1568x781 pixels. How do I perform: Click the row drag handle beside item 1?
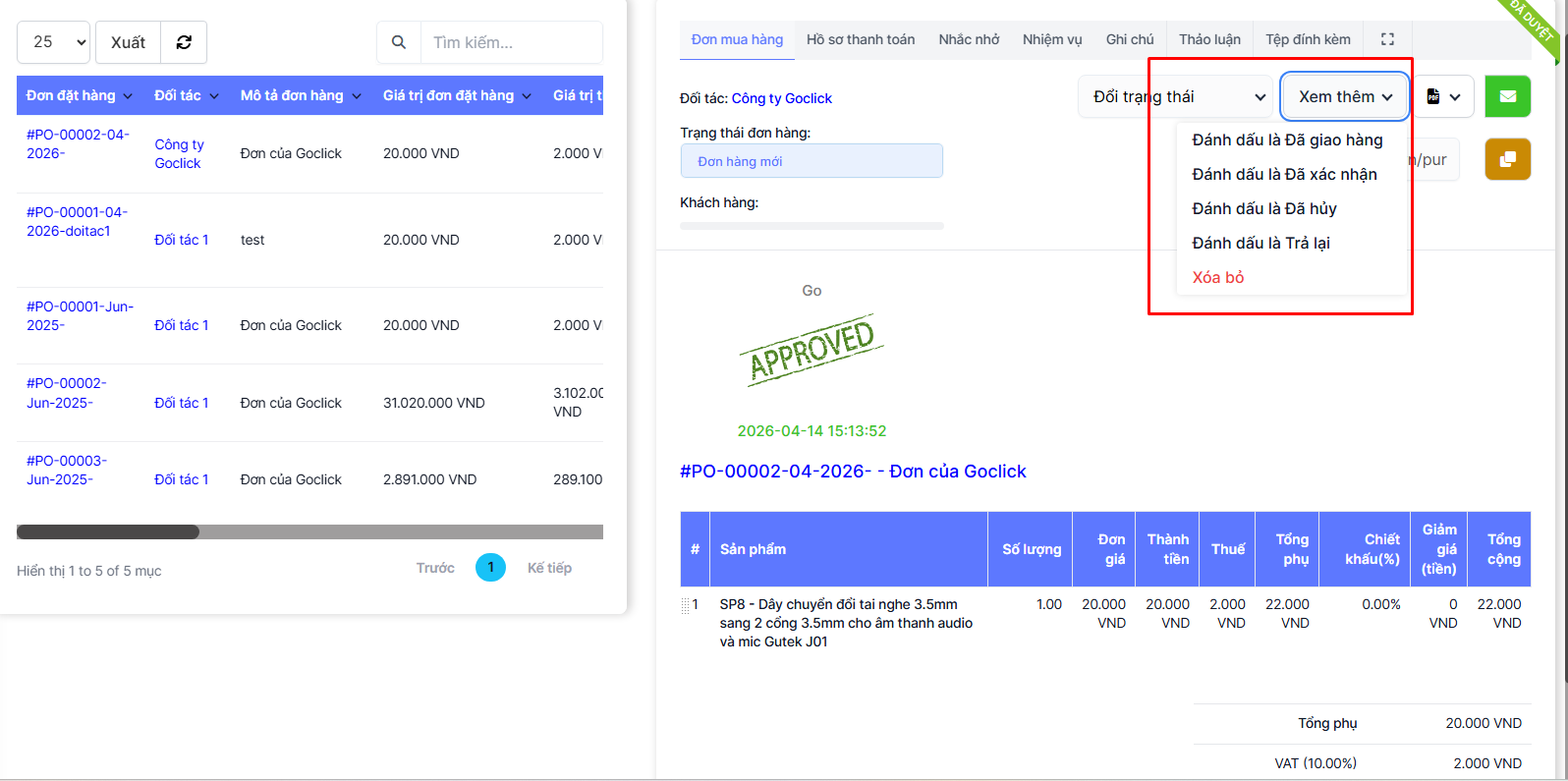[x=685, y=605]
